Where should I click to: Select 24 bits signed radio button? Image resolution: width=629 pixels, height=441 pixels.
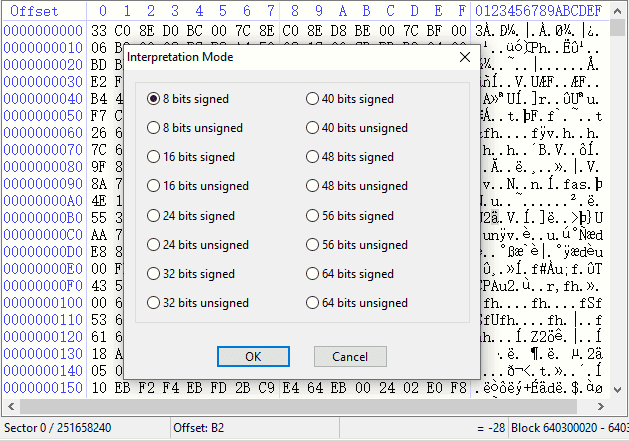[x=153, y=216]
